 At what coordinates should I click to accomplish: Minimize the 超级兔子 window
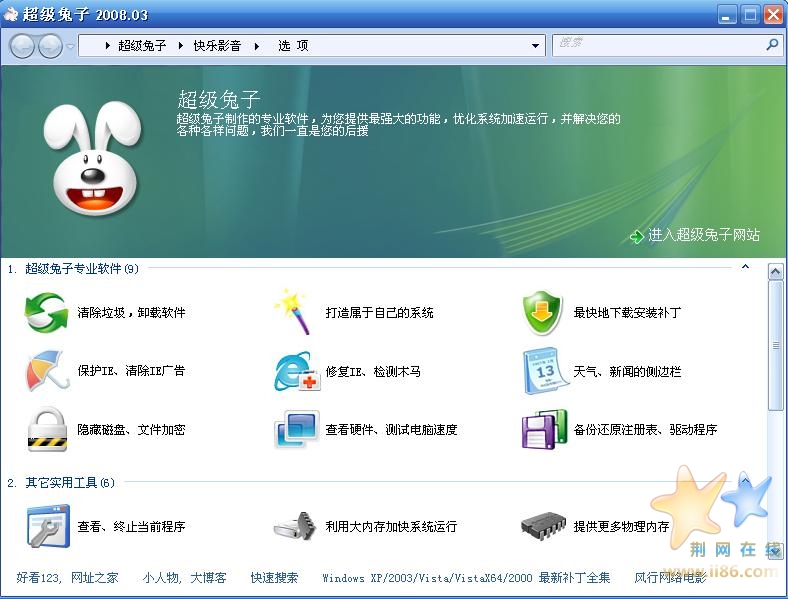coord(726,15)
